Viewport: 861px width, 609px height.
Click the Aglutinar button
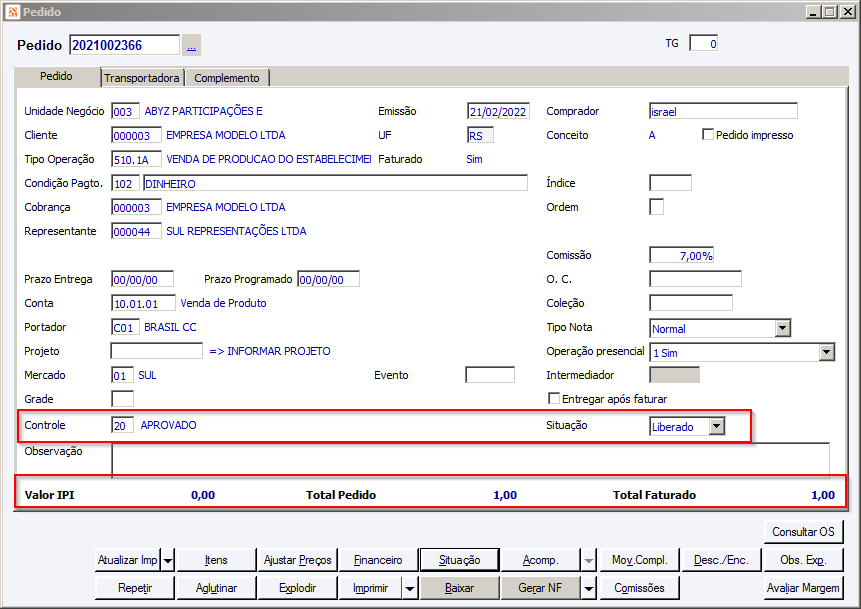coord(216,588)
